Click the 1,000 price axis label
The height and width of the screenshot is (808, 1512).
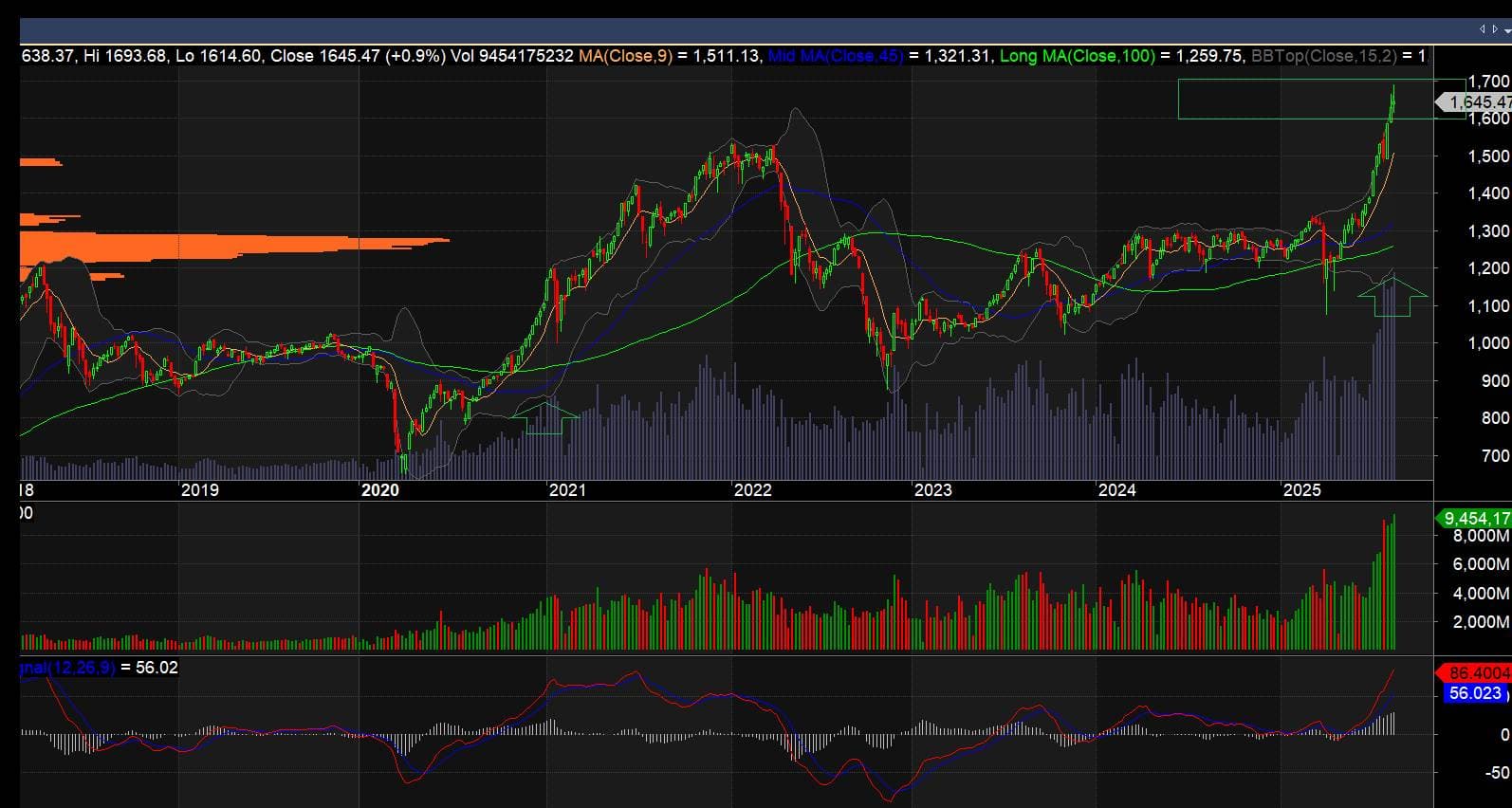1488,343
